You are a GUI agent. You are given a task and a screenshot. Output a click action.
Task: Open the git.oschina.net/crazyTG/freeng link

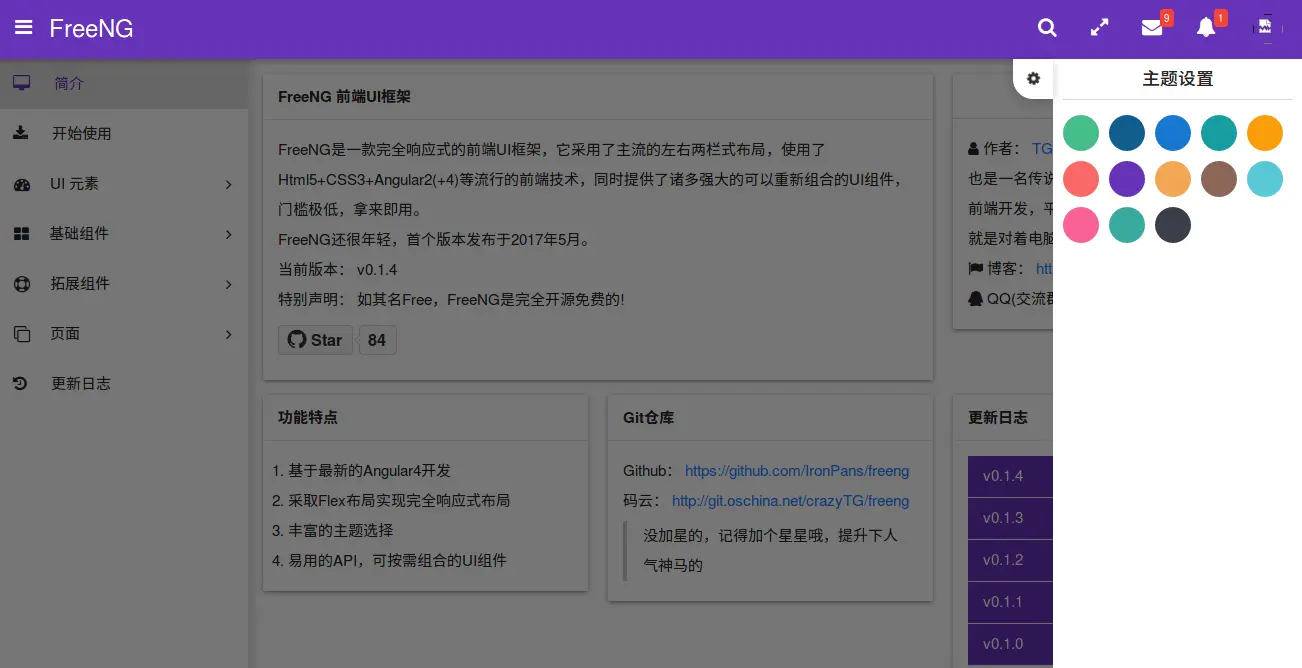pos(790,501)
